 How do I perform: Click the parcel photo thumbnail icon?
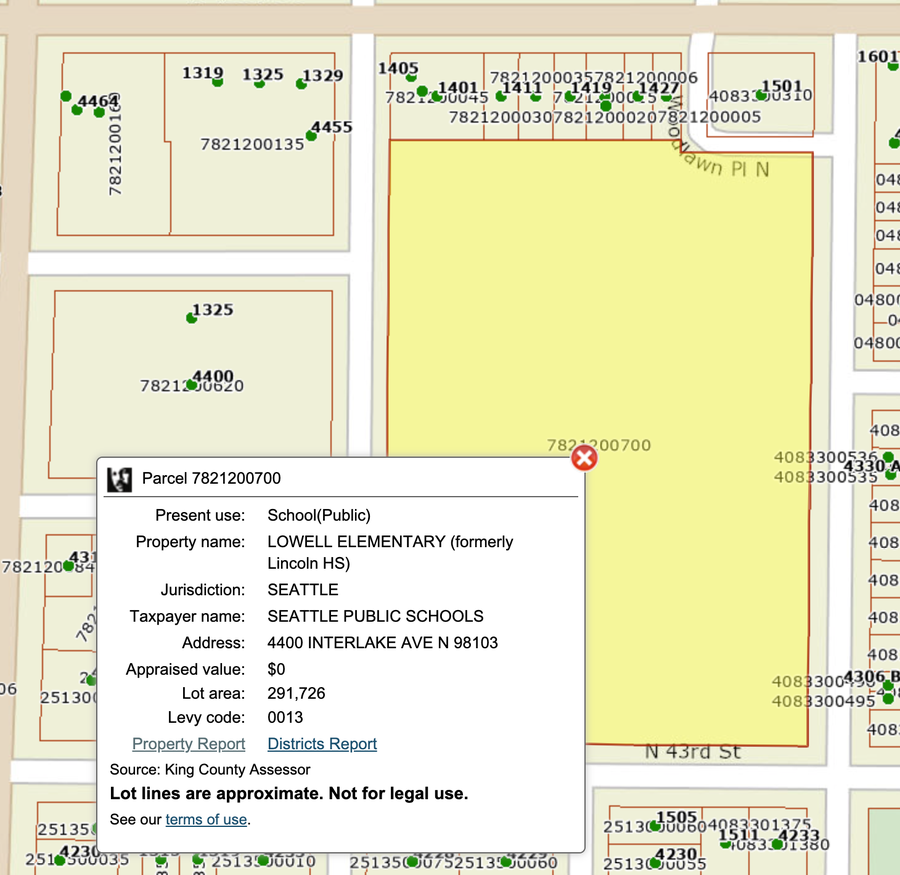(x=120, y=479)
